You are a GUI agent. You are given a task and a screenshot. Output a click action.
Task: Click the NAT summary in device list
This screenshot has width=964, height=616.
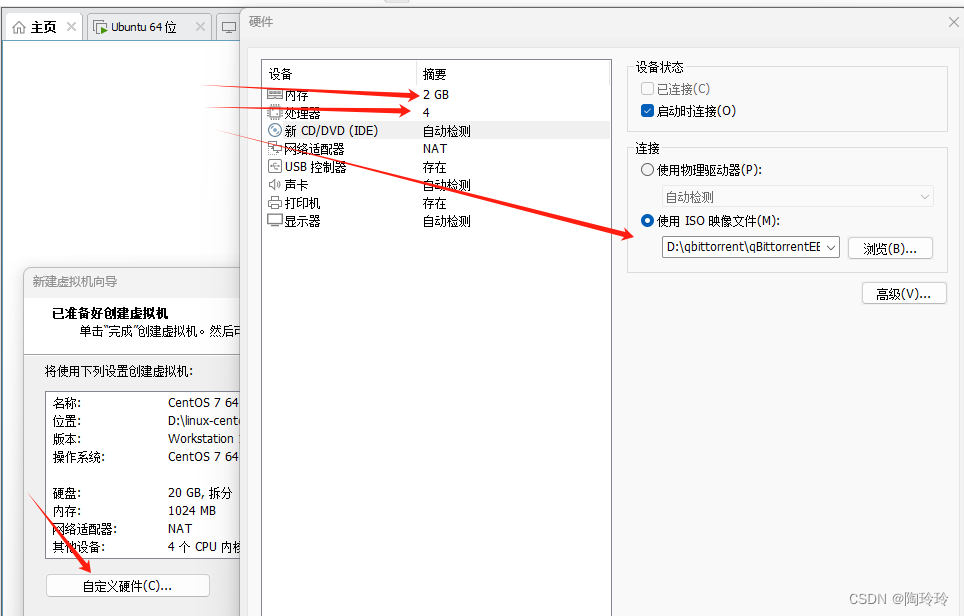[435, 149]
